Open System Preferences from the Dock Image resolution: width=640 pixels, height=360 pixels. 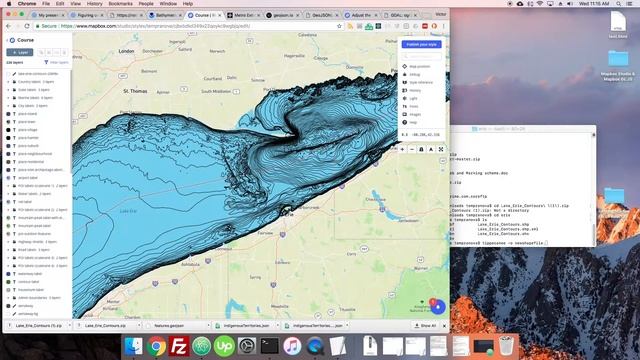pos(247,346)
